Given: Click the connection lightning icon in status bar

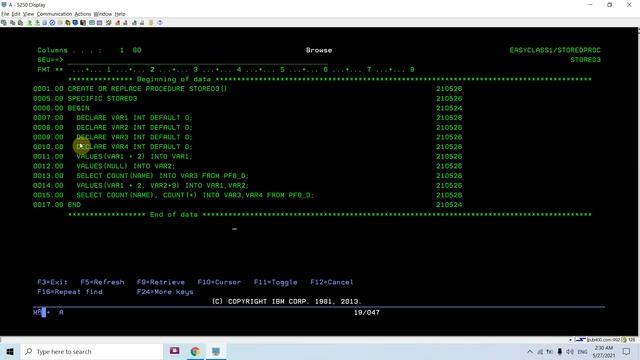Looking at the screenshot, I should click(580, 340).
